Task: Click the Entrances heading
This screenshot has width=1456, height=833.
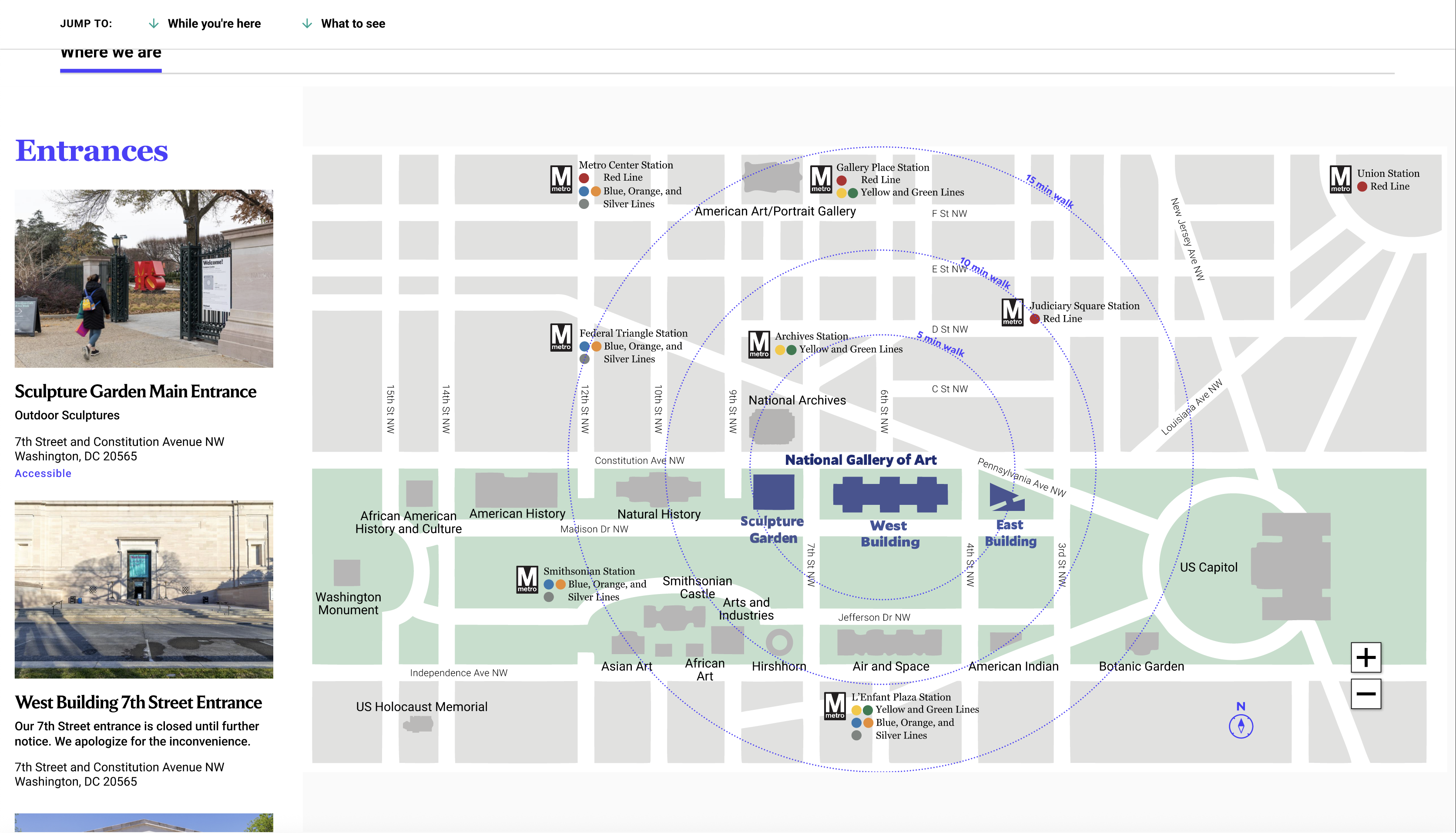Action: click(91, 151)
